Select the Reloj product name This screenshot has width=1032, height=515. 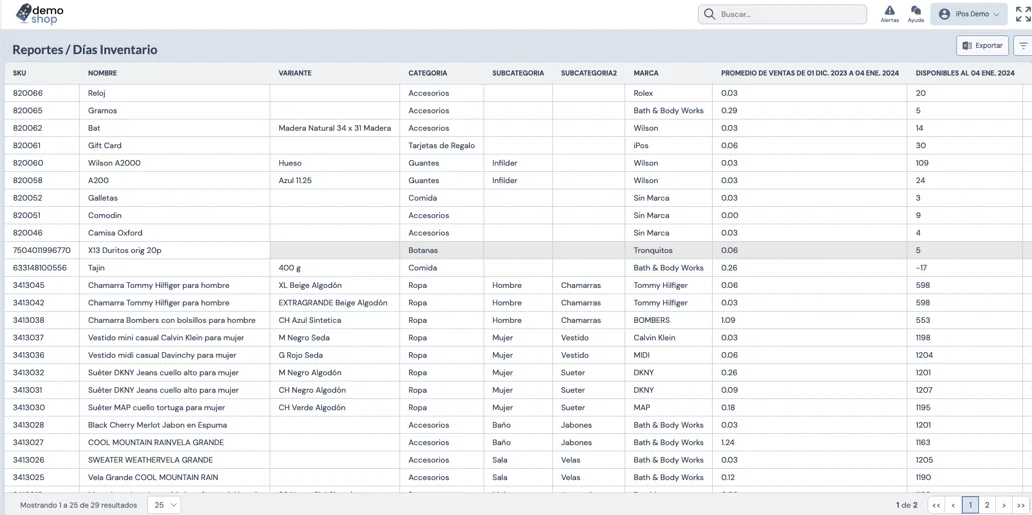click(97, 93)
